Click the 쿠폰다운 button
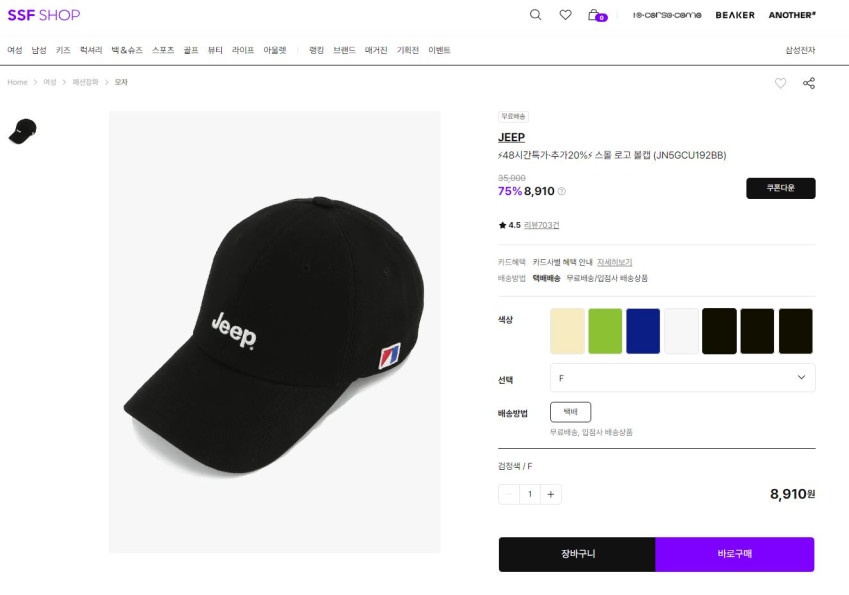The image size is (849, 595). coord(780,188)
